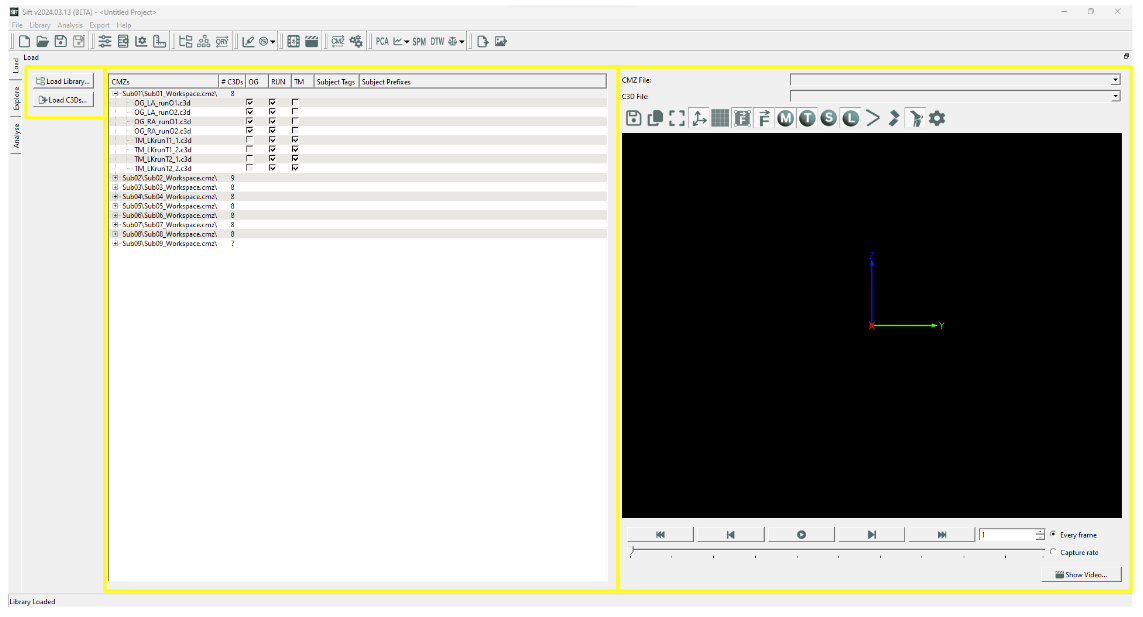Switch to the Analyse side tab
Viewport: 1143px width, 617px height.
[x=16, y=136]
